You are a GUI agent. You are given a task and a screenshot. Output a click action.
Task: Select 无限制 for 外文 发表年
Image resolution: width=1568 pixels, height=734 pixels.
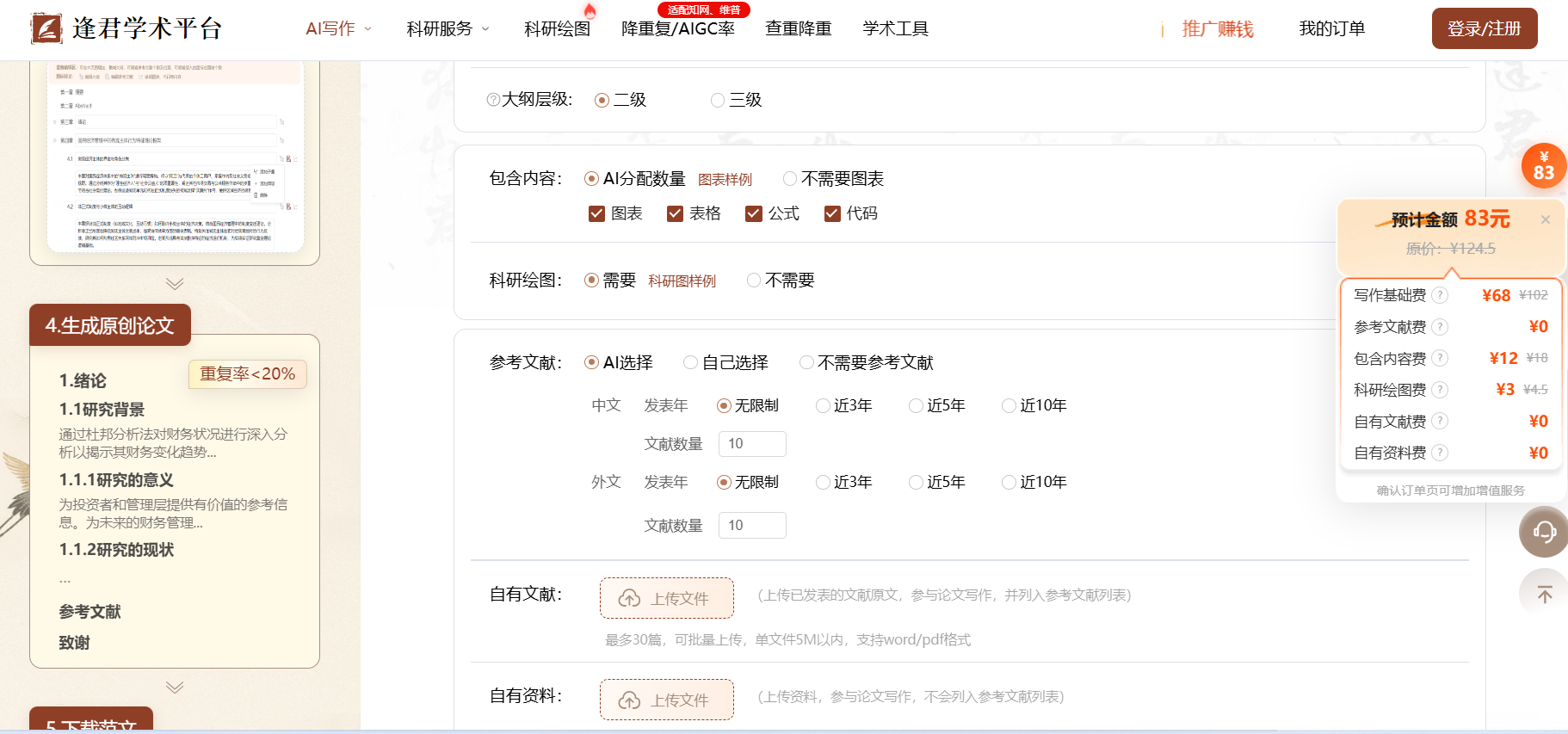coord(748,482)
